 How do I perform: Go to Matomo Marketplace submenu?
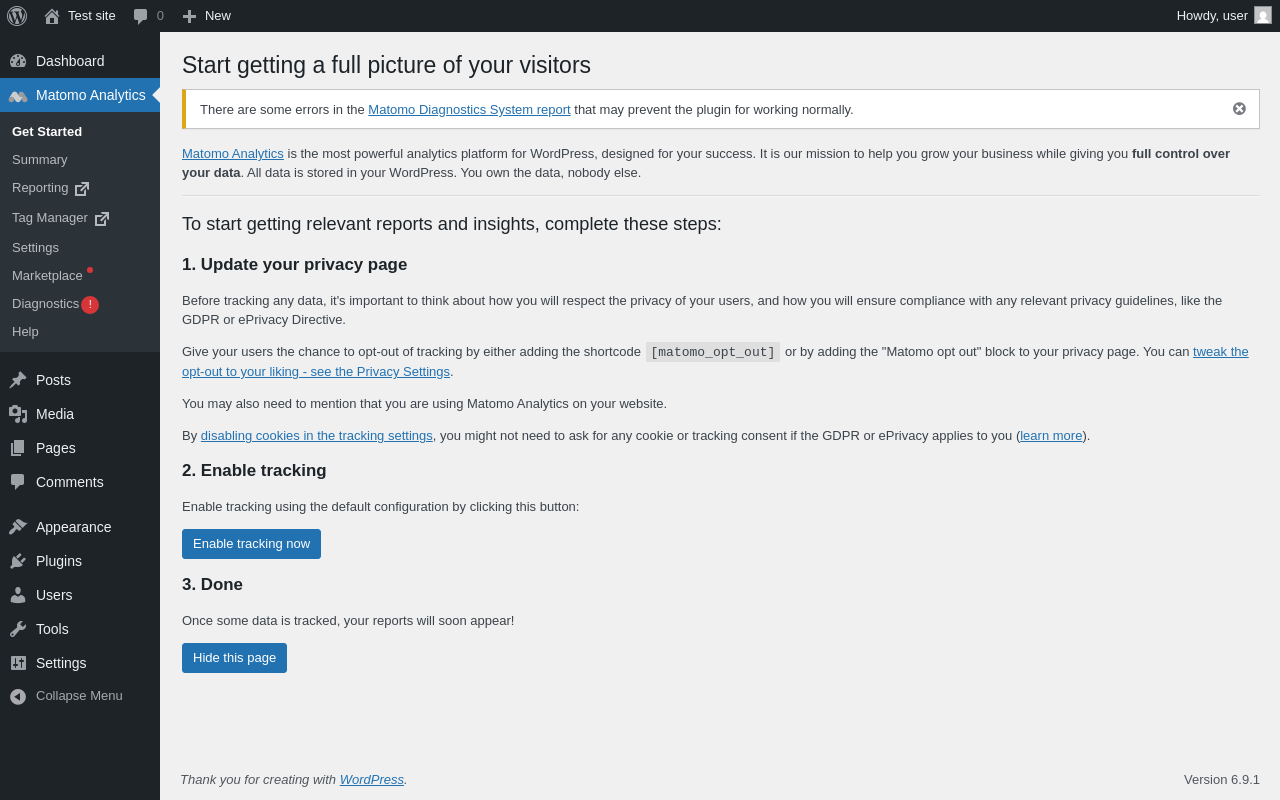pyautogui.click(x=47, y=276)
